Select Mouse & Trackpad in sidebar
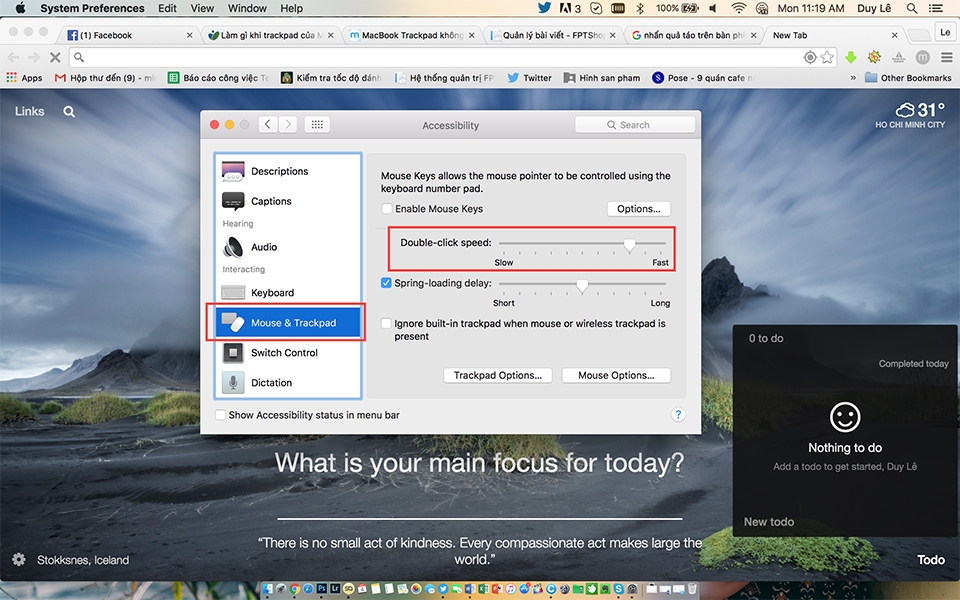This screenshot has height=600, width=960. (287, 323)
